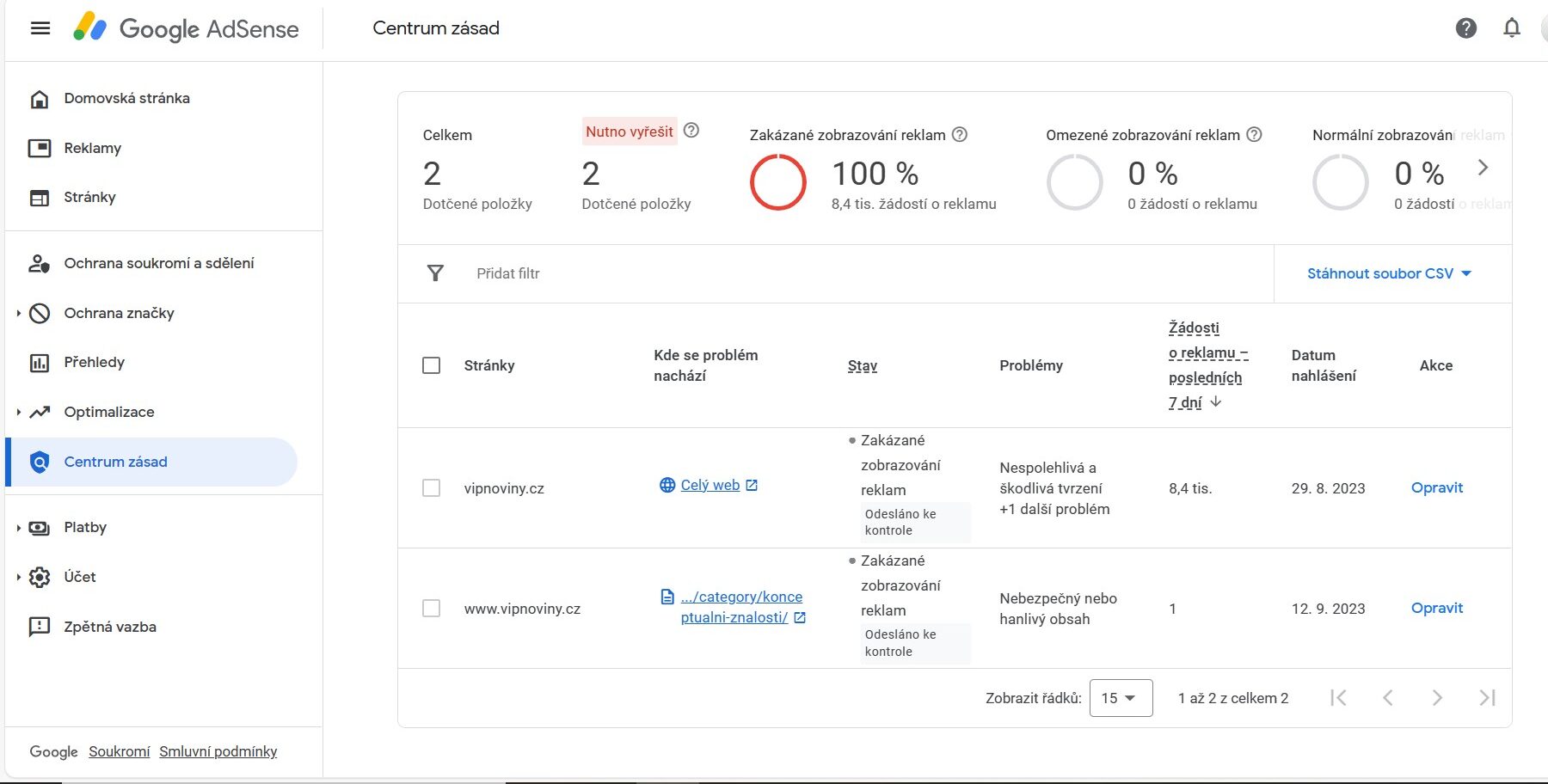Click the date 29. 8. 2023
The height and width of the screenshot is (784, 1548).
(x=1328, y=488)
